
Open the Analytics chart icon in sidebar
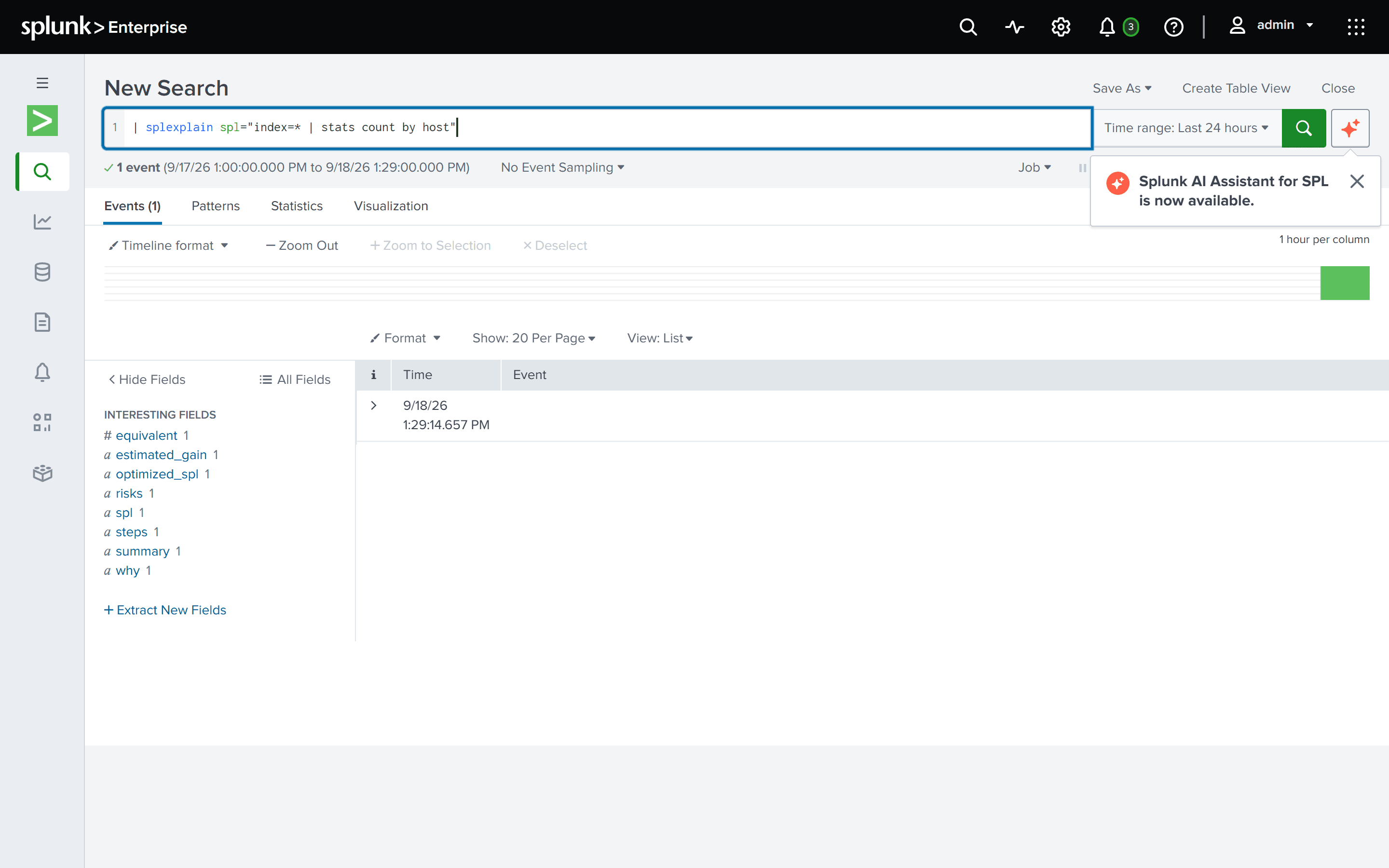(42, 222)
